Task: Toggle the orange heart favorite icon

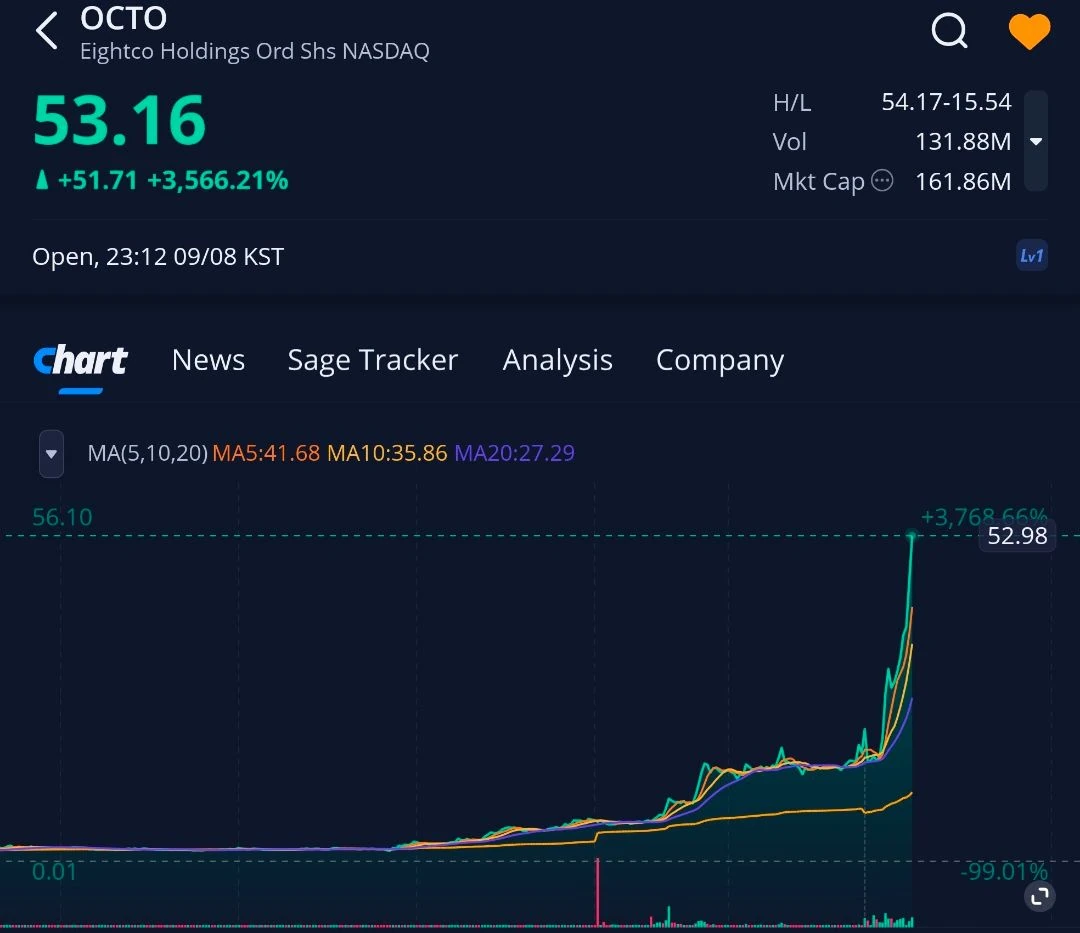Action: (1029, 32)
